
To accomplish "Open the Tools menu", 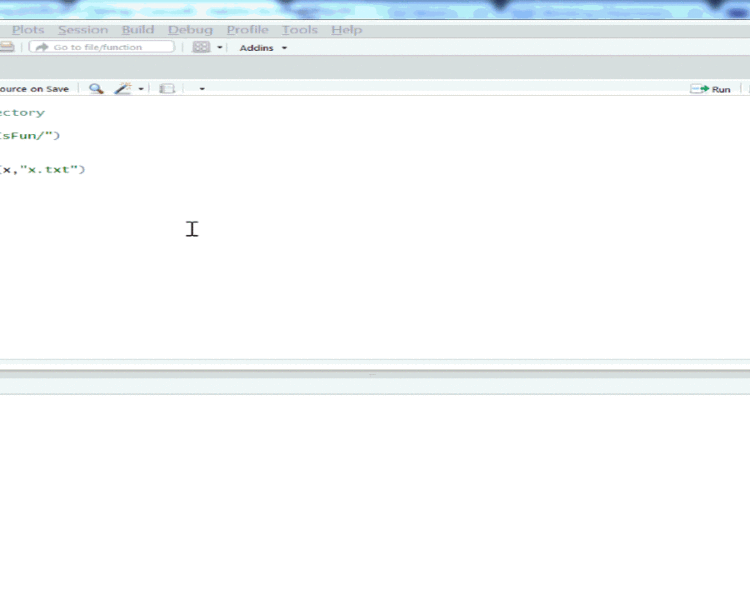I will pos(299,30).
